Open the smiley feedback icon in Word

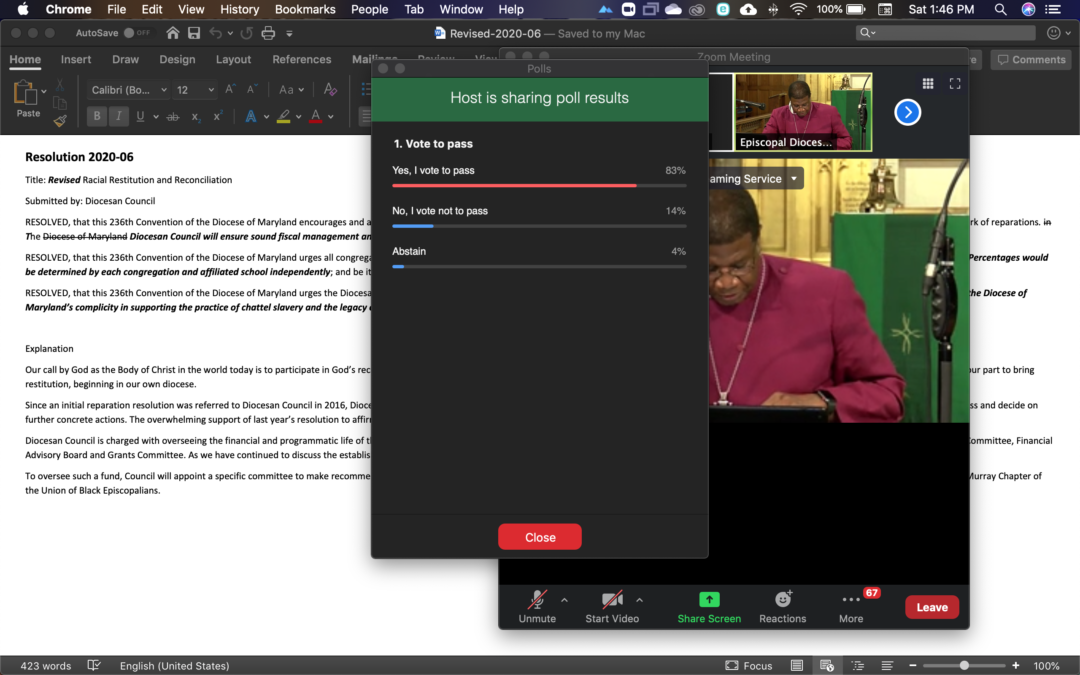1053,32
